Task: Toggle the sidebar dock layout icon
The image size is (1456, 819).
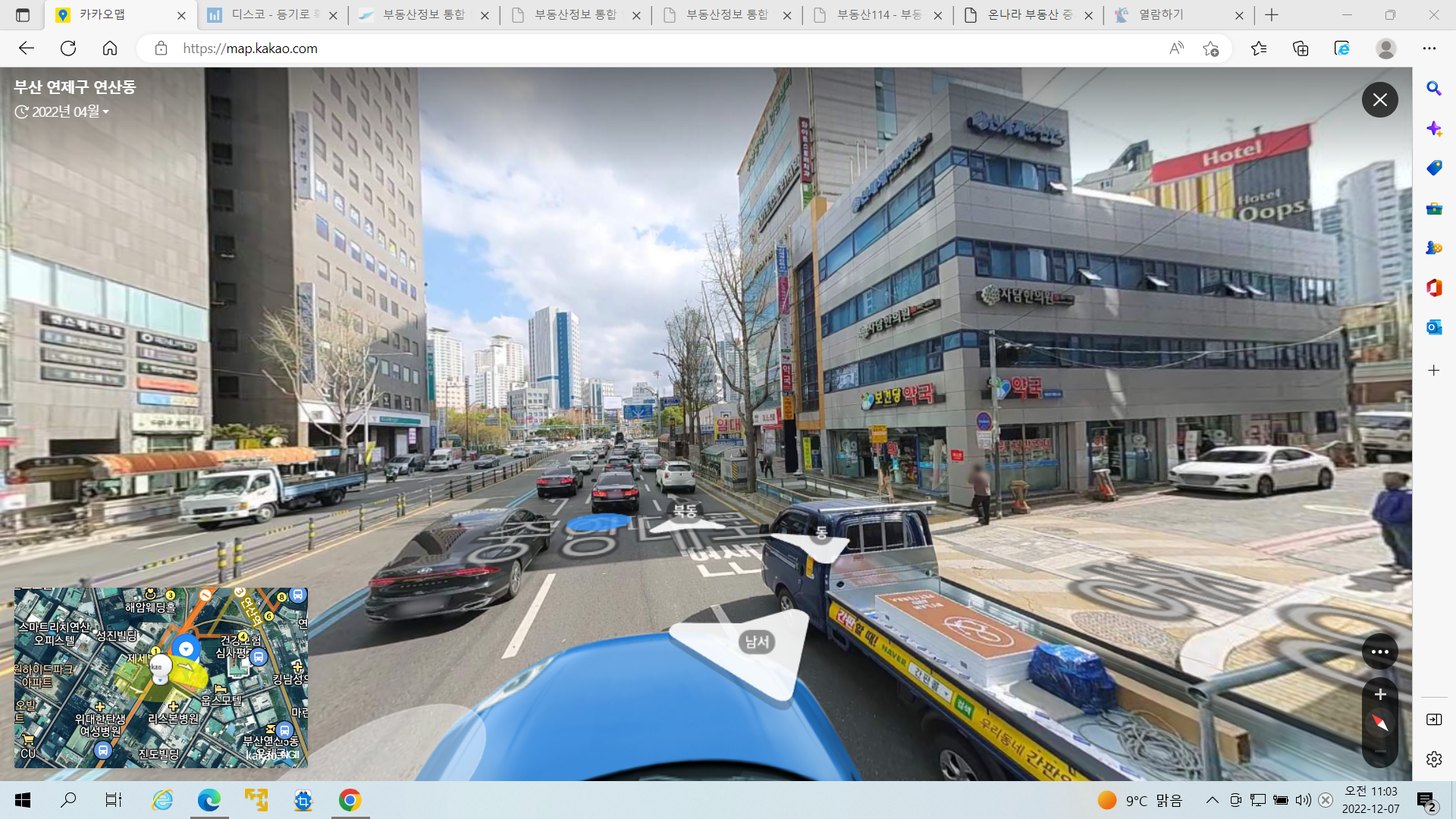Action: [1433, 719]
